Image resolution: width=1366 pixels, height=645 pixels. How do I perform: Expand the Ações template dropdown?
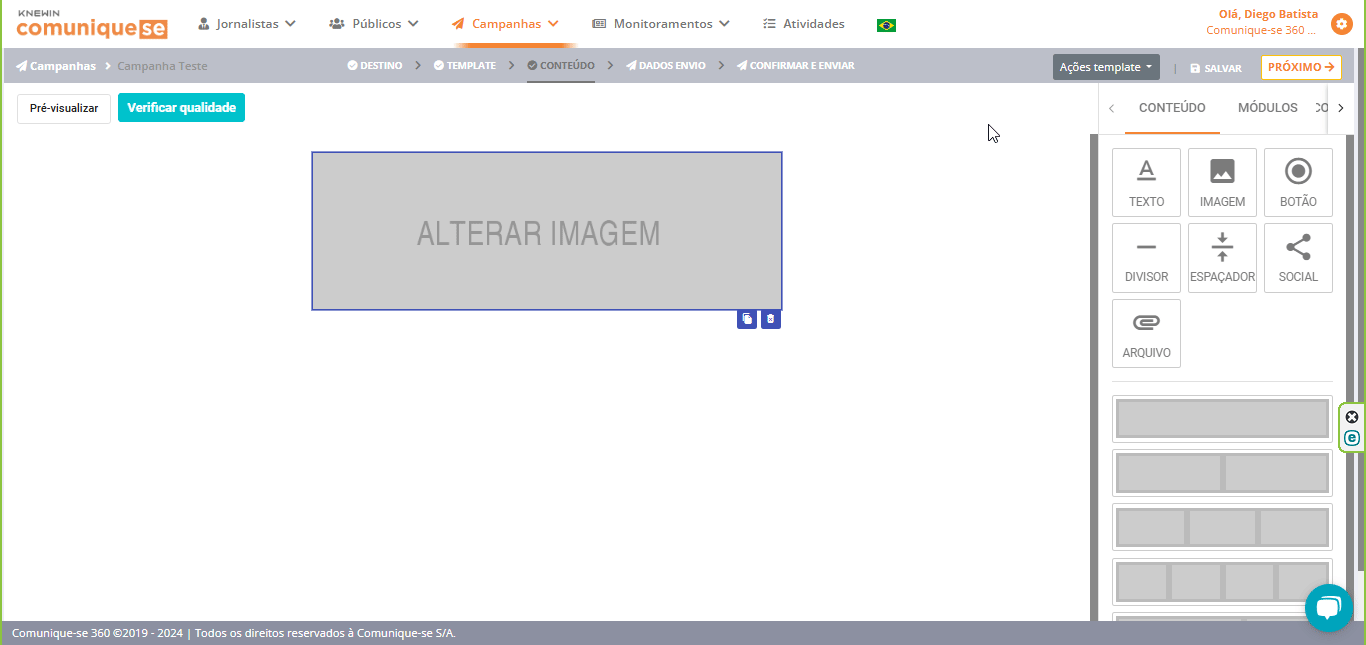tap(1105, 67)
